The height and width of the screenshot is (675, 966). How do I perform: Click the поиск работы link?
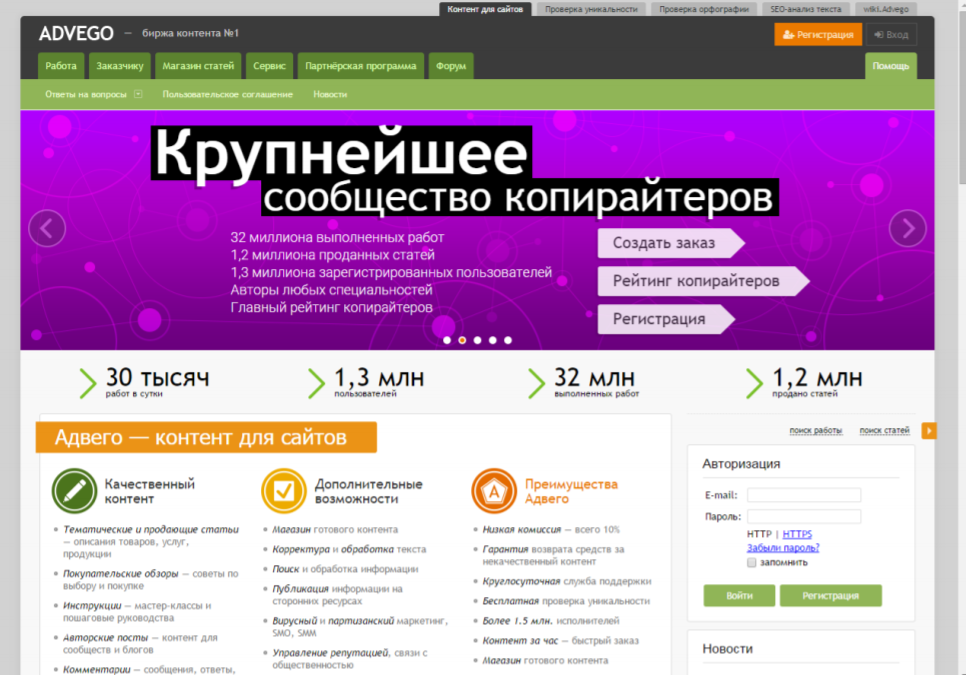point(816,430)
